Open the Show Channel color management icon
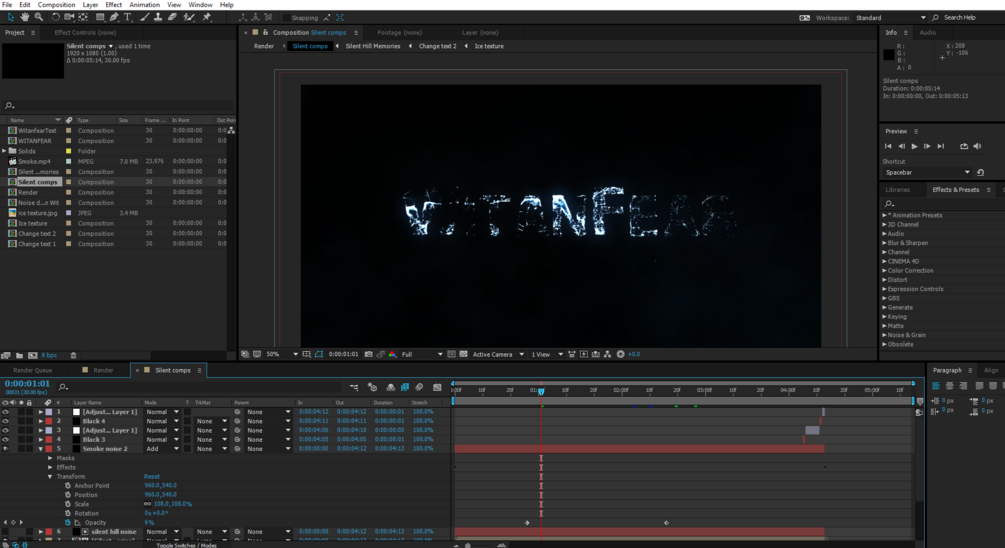This screenshot has width=1005, height=548. 392,354
